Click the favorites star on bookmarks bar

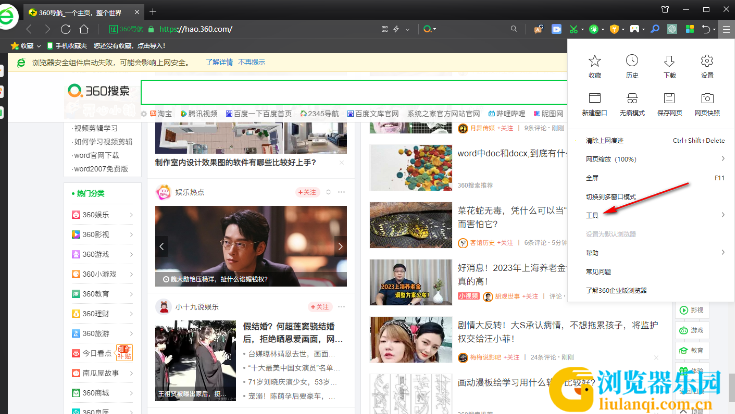[x=15, y=45]
